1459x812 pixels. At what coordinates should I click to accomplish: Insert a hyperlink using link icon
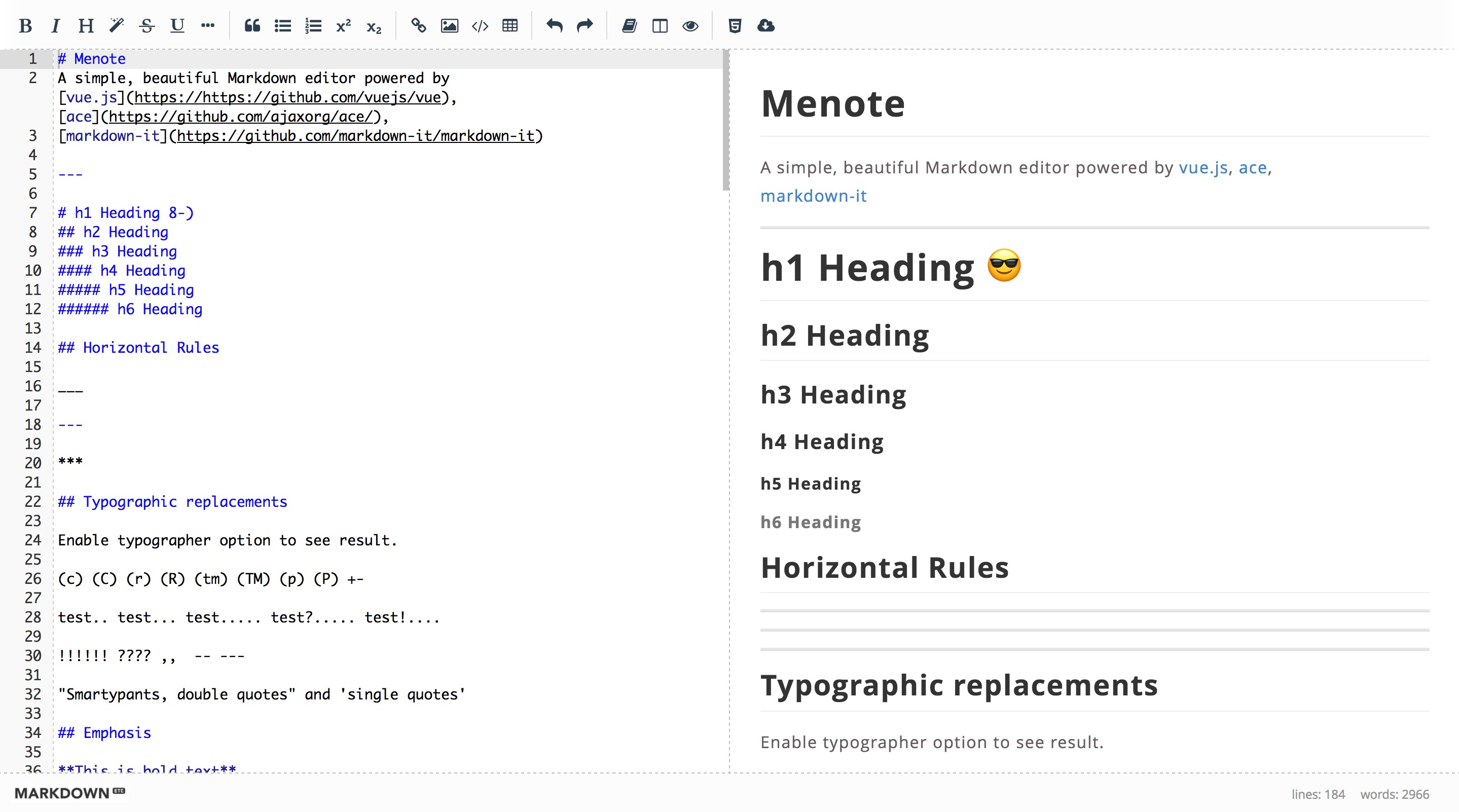tap(419, 25)
